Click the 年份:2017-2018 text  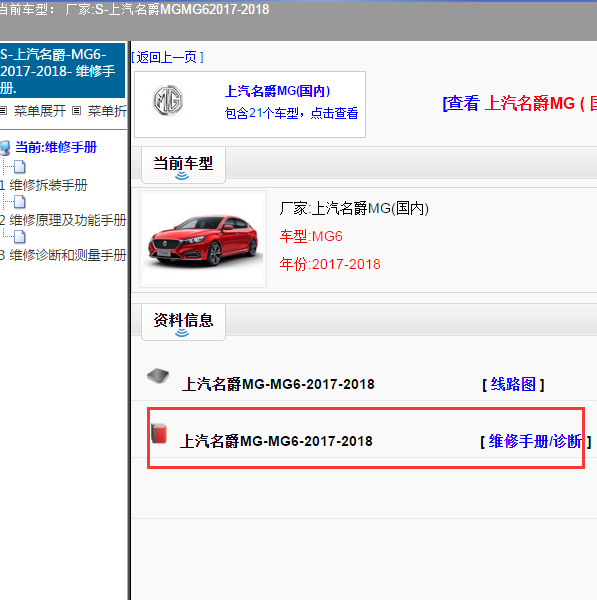click(330, 264)
